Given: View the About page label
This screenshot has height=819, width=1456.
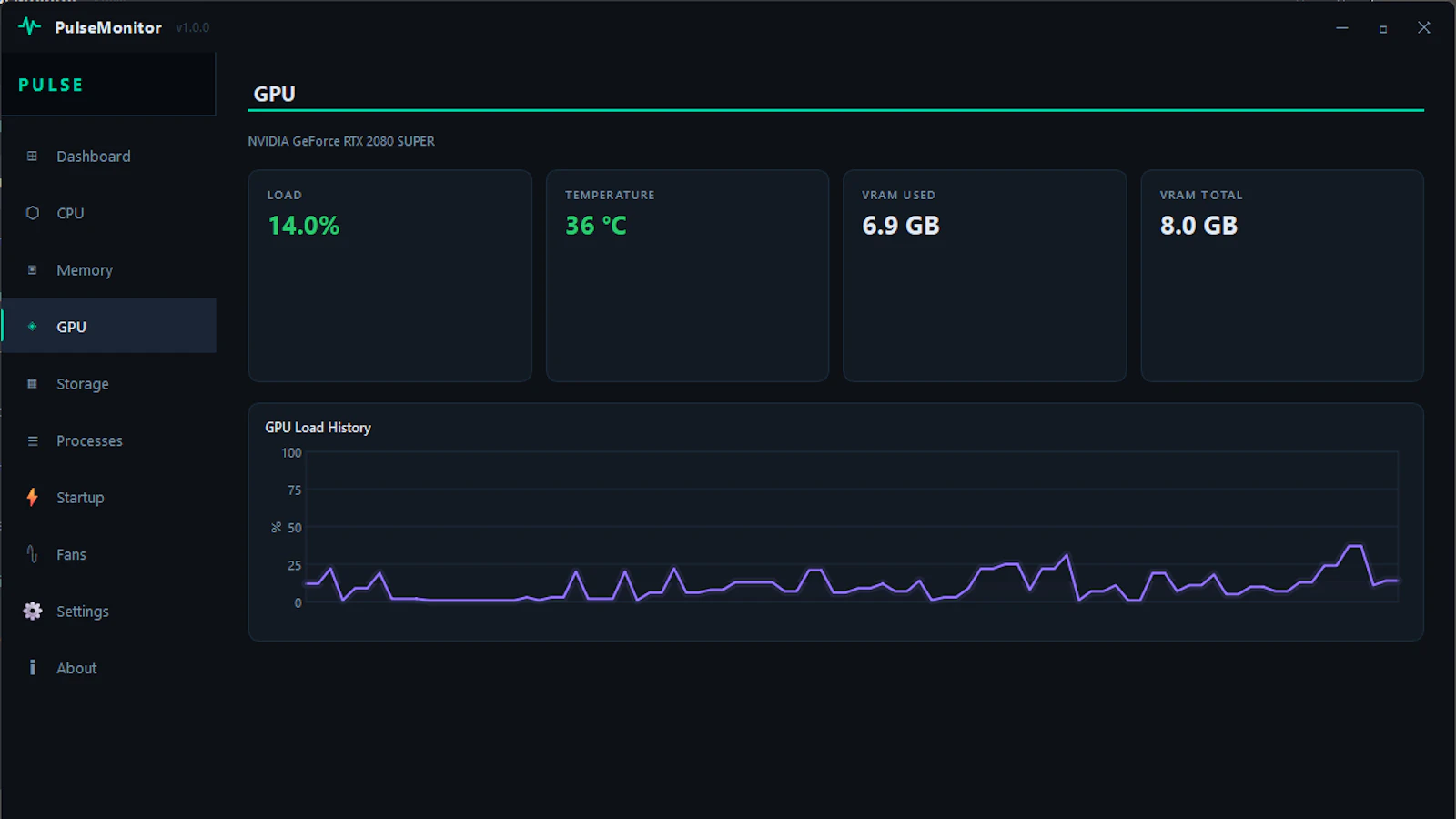Looking at the screenshot, I should 76,668.
